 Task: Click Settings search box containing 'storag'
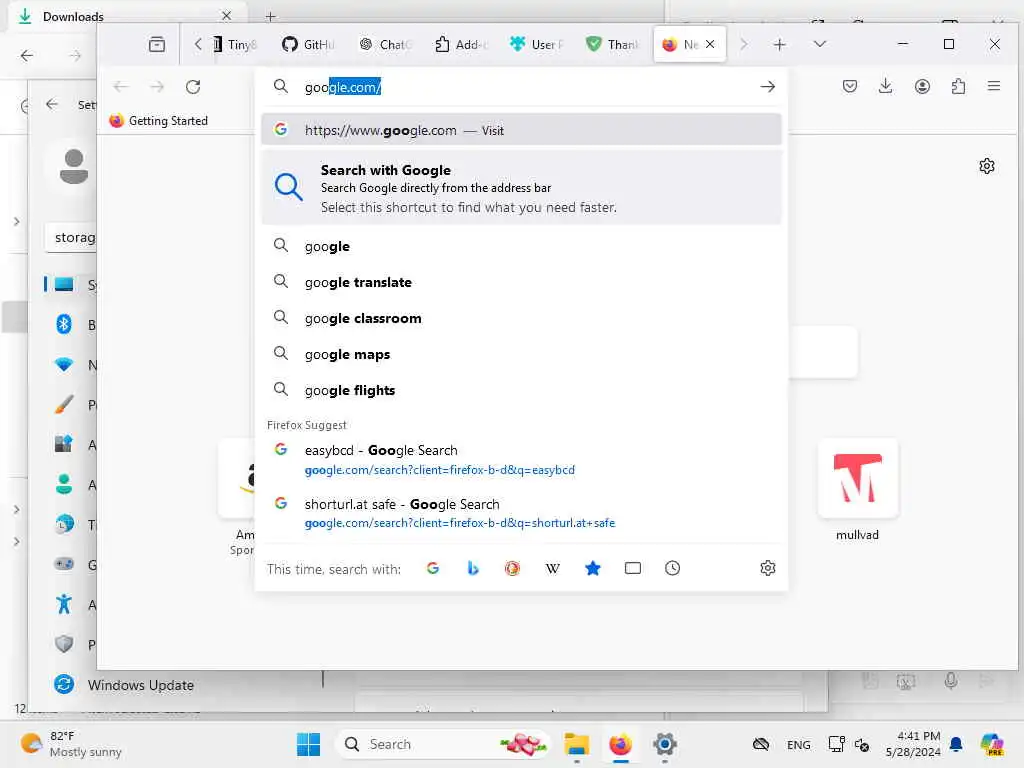pyautogui.click(x=72, y=238)
